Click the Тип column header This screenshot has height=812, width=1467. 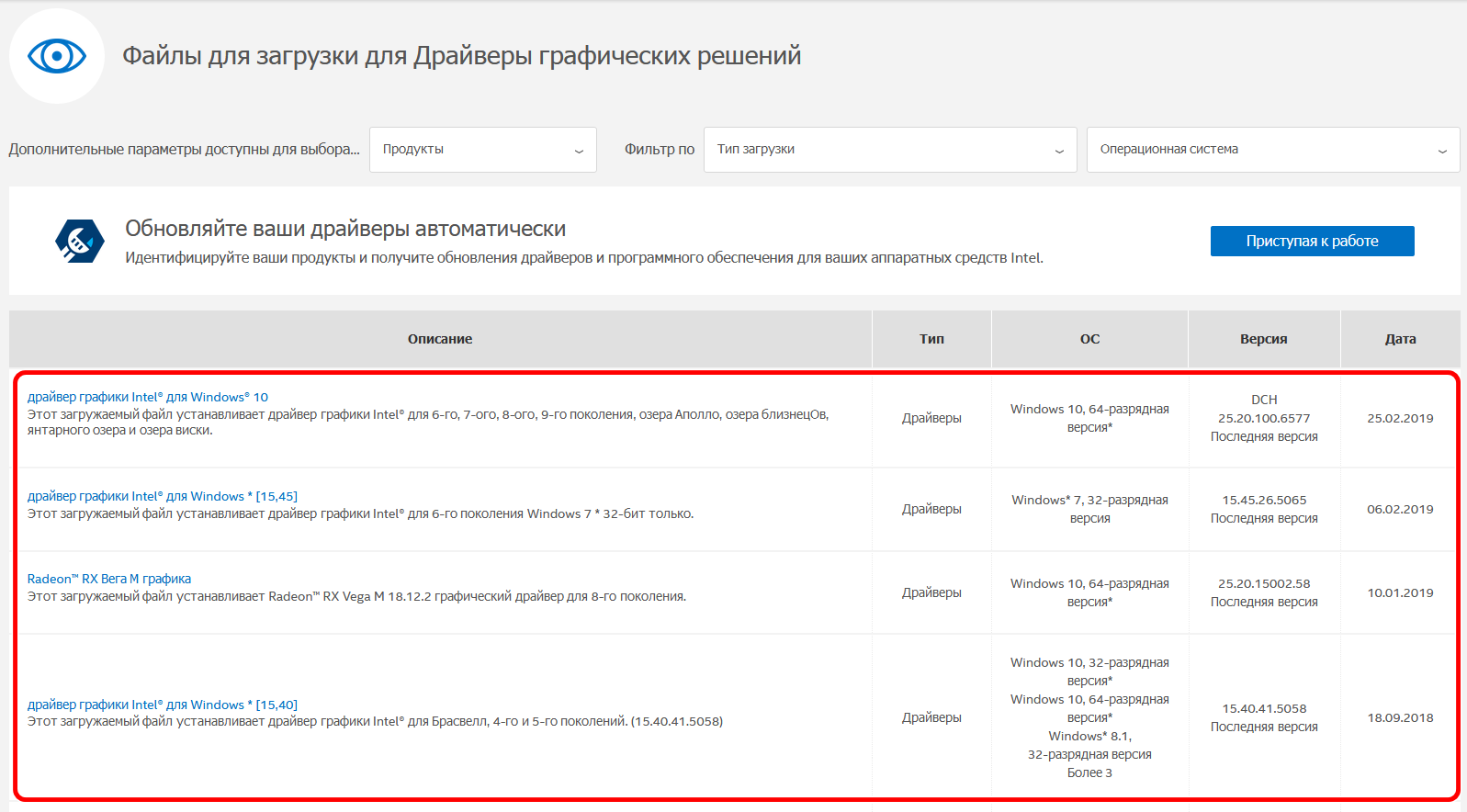click(x=931, y=339)
